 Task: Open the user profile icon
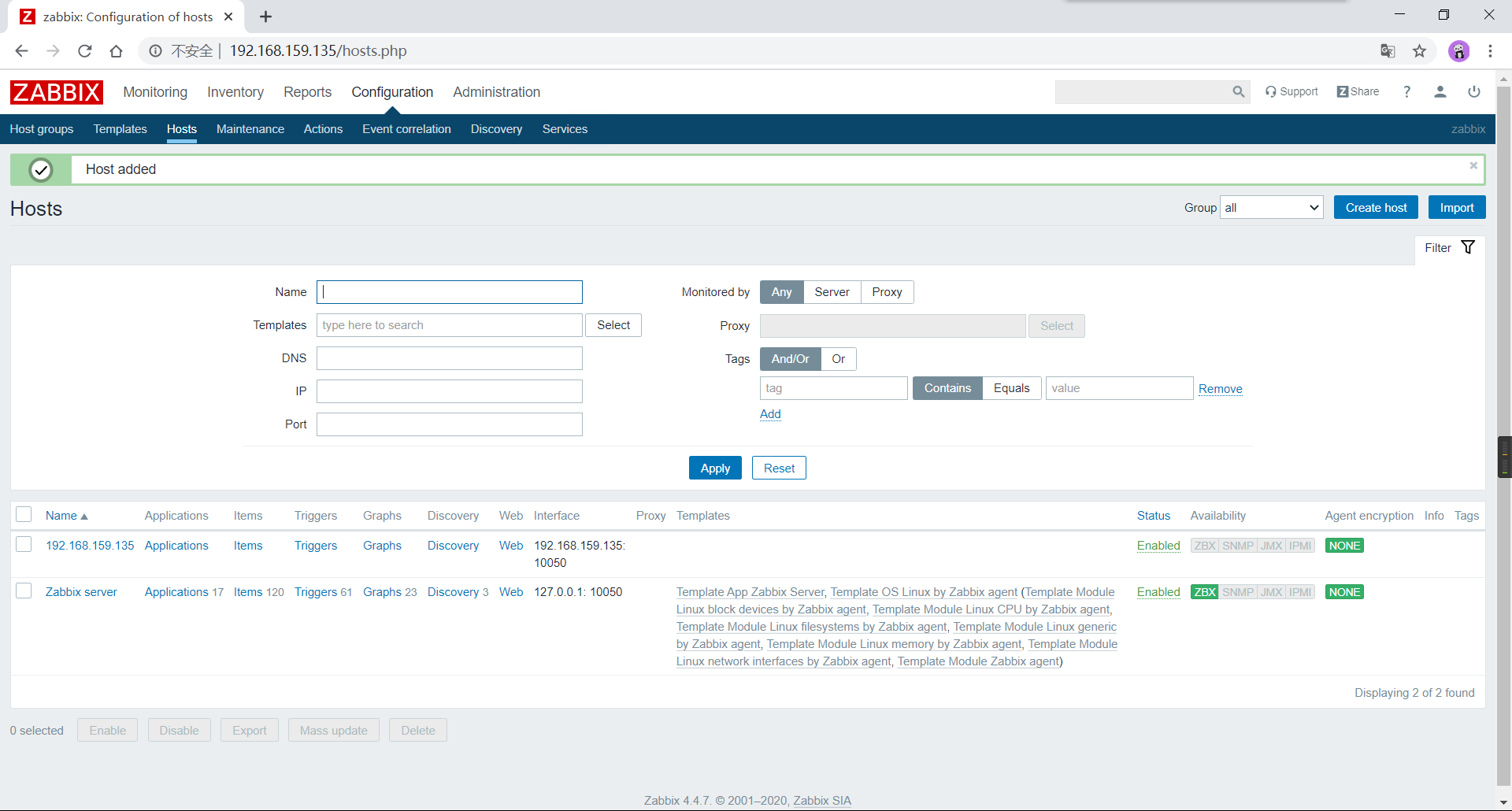coord(1440,92)
